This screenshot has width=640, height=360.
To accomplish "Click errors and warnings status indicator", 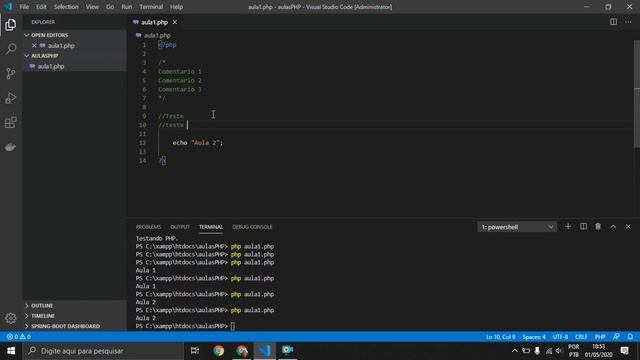I will (x=19, y=337).
